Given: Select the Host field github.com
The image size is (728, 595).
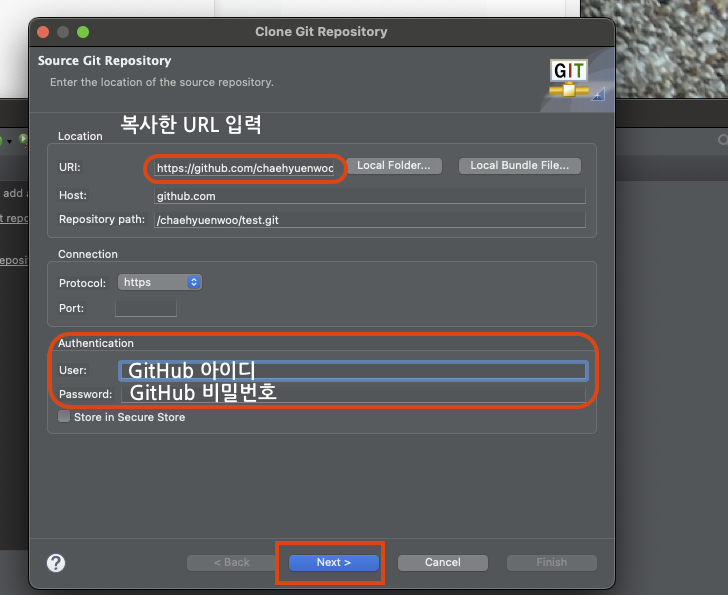Looking at the screenshot, I should [x=370, y=196].
